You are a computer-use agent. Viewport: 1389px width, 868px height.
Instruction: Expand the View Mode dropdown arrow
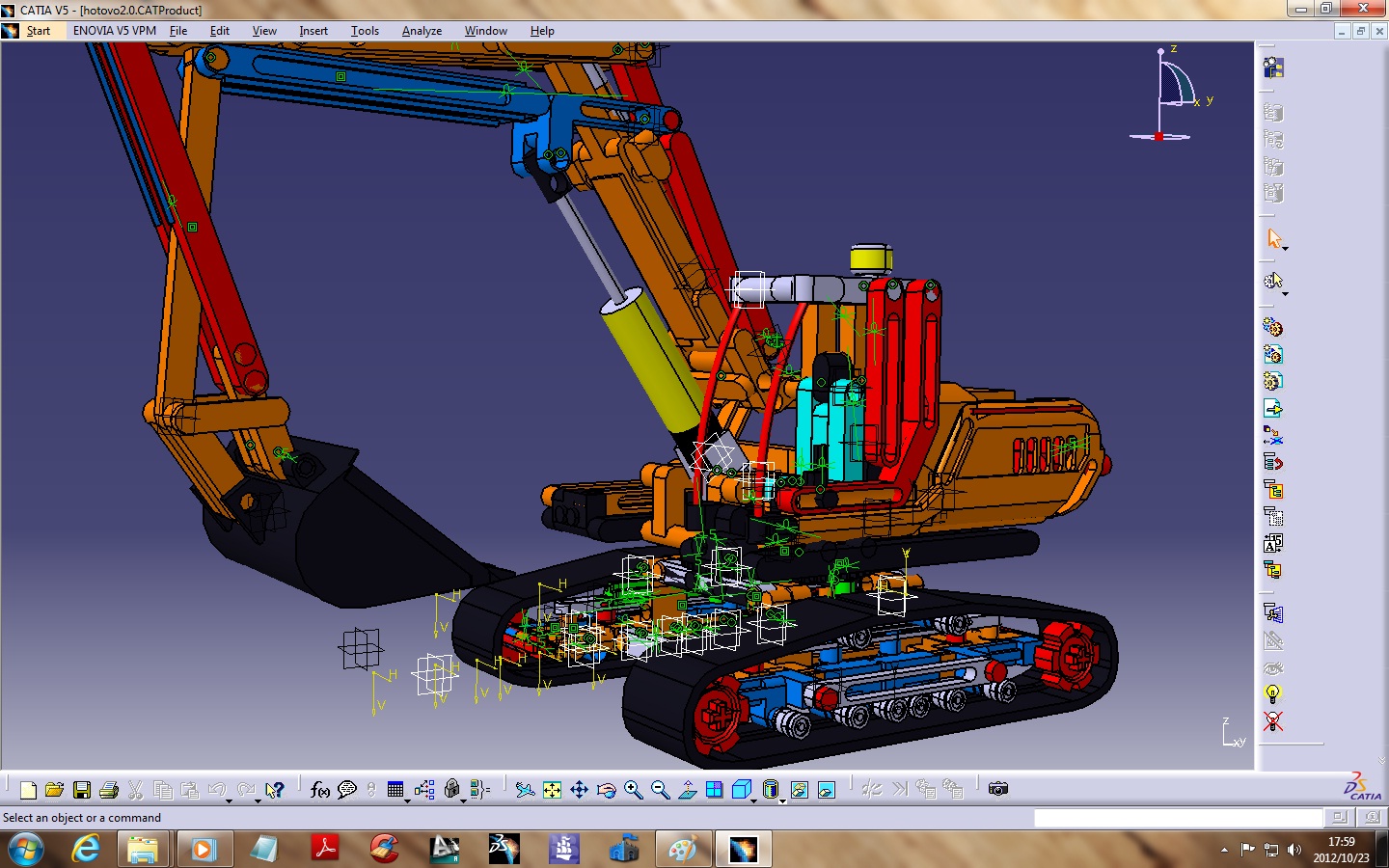click(x=782, y=800)
